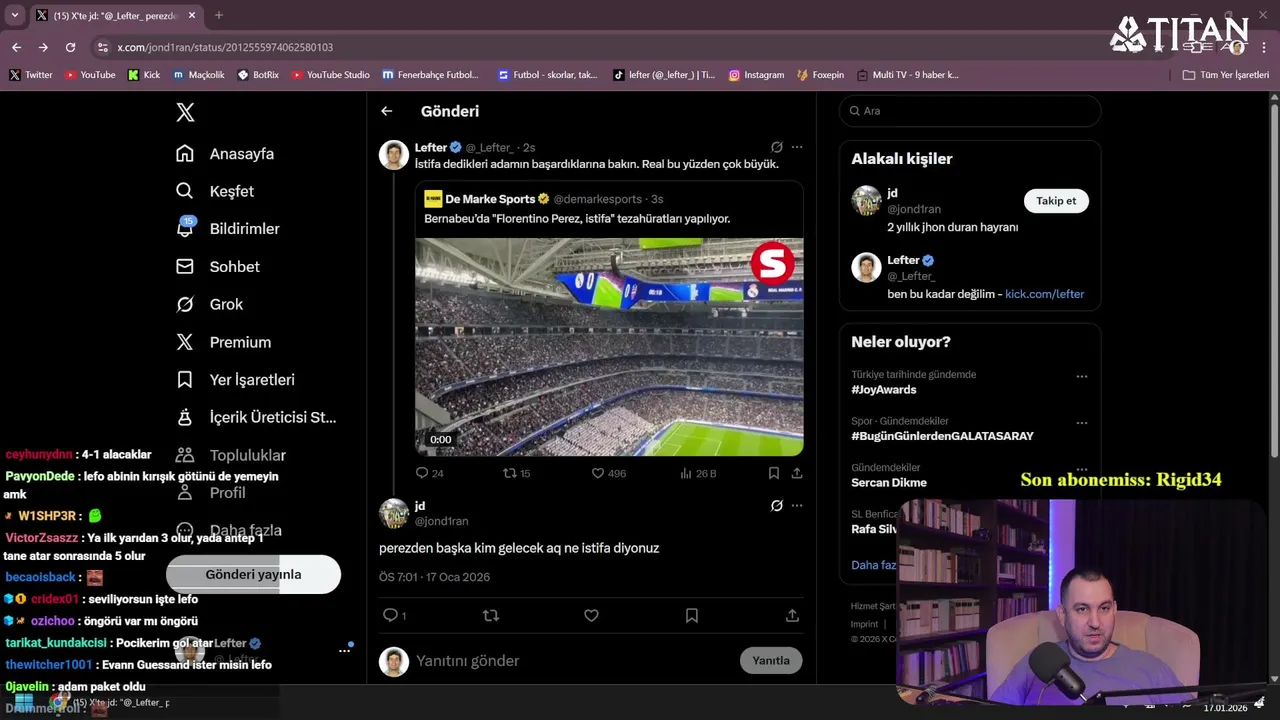Image resolution: width=1280 pixels, height=720 pixels.
Task: Repost Lefter's post with 15 reposts
Action: (517, 473)
